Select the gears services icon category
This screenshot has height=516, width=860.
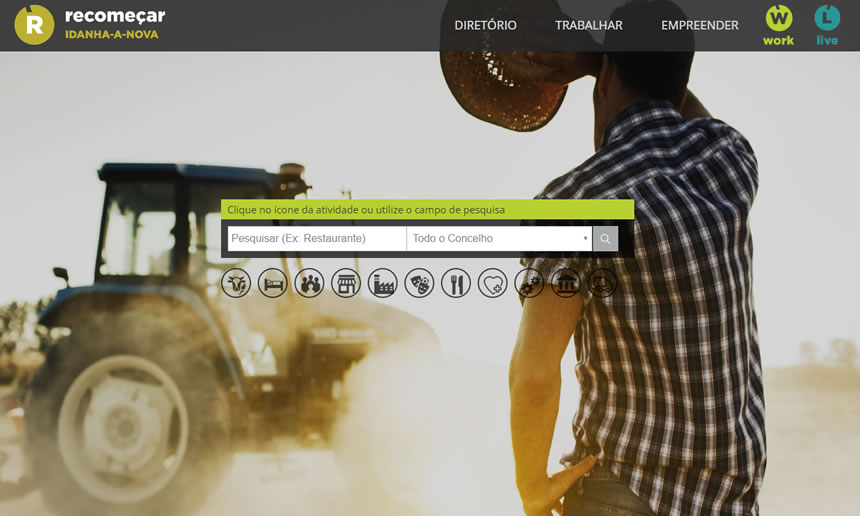point(529,283)
